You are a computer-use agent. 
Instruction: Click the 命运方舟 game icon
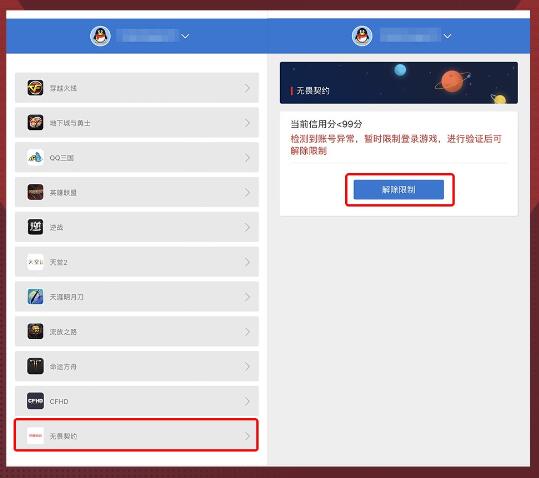35,366
